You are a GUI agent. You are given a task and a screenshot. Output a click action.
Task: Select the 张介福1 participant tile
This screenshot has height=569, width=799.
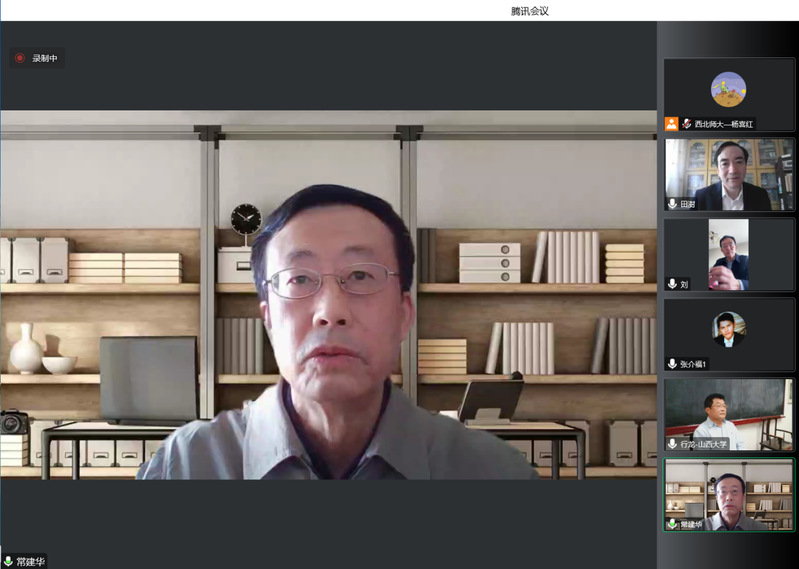coord(728,333)
